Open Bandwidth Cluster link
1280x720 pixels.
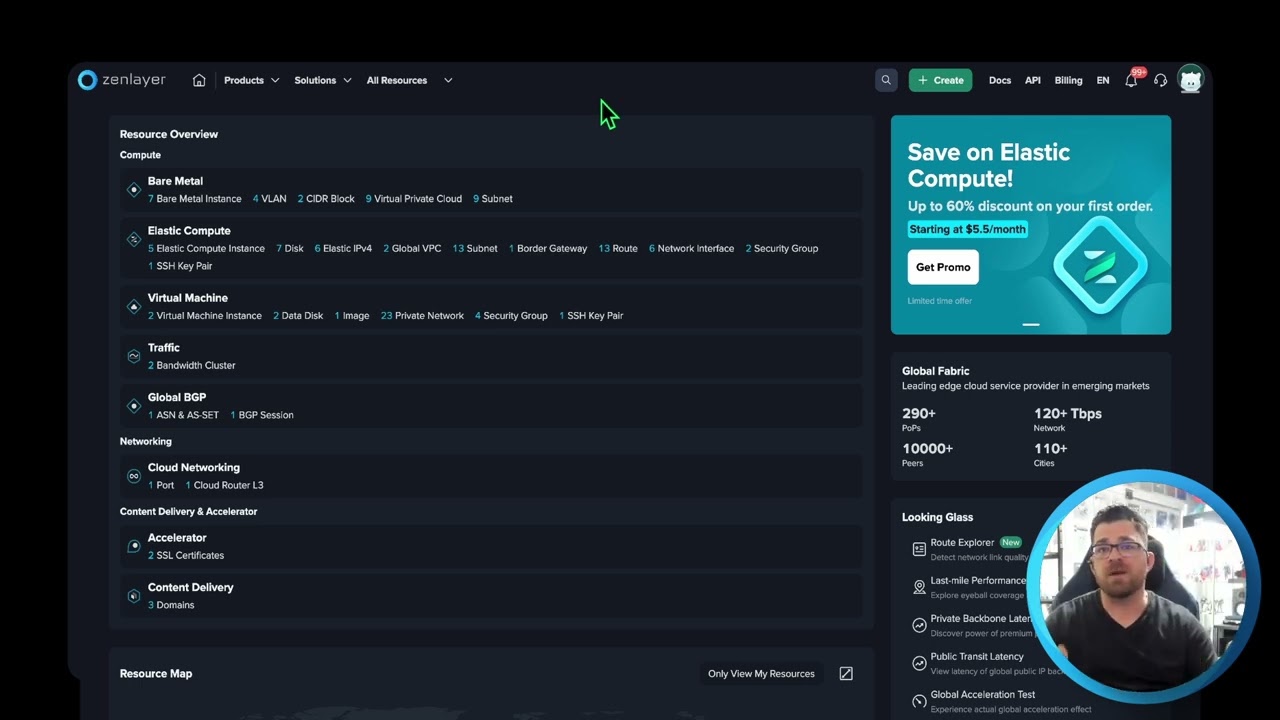click(192, 366)
